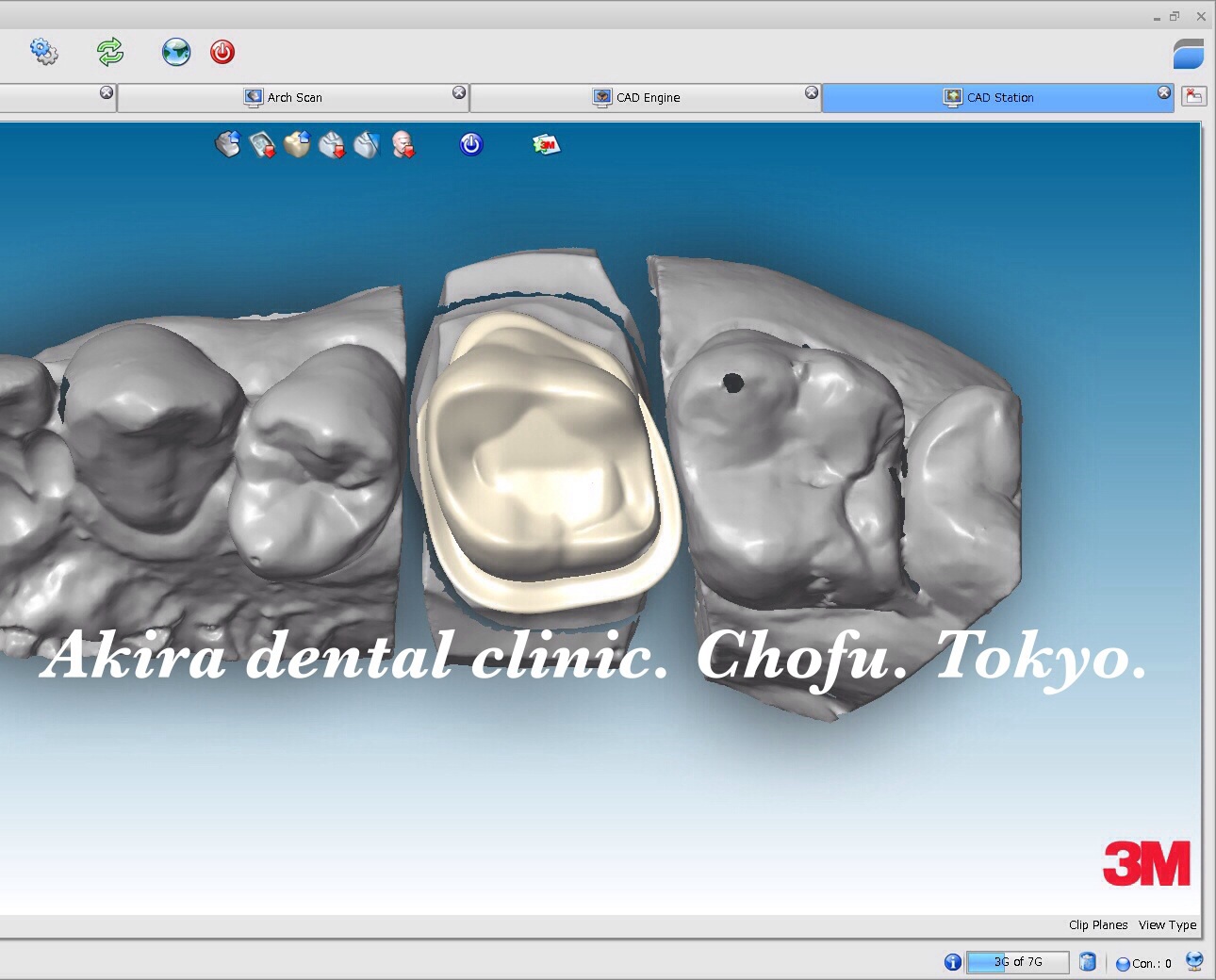The height and width of the screenshot is (980, 1216).
Task: Click the network globe icon, bottom right
Action: point(1194,962)
